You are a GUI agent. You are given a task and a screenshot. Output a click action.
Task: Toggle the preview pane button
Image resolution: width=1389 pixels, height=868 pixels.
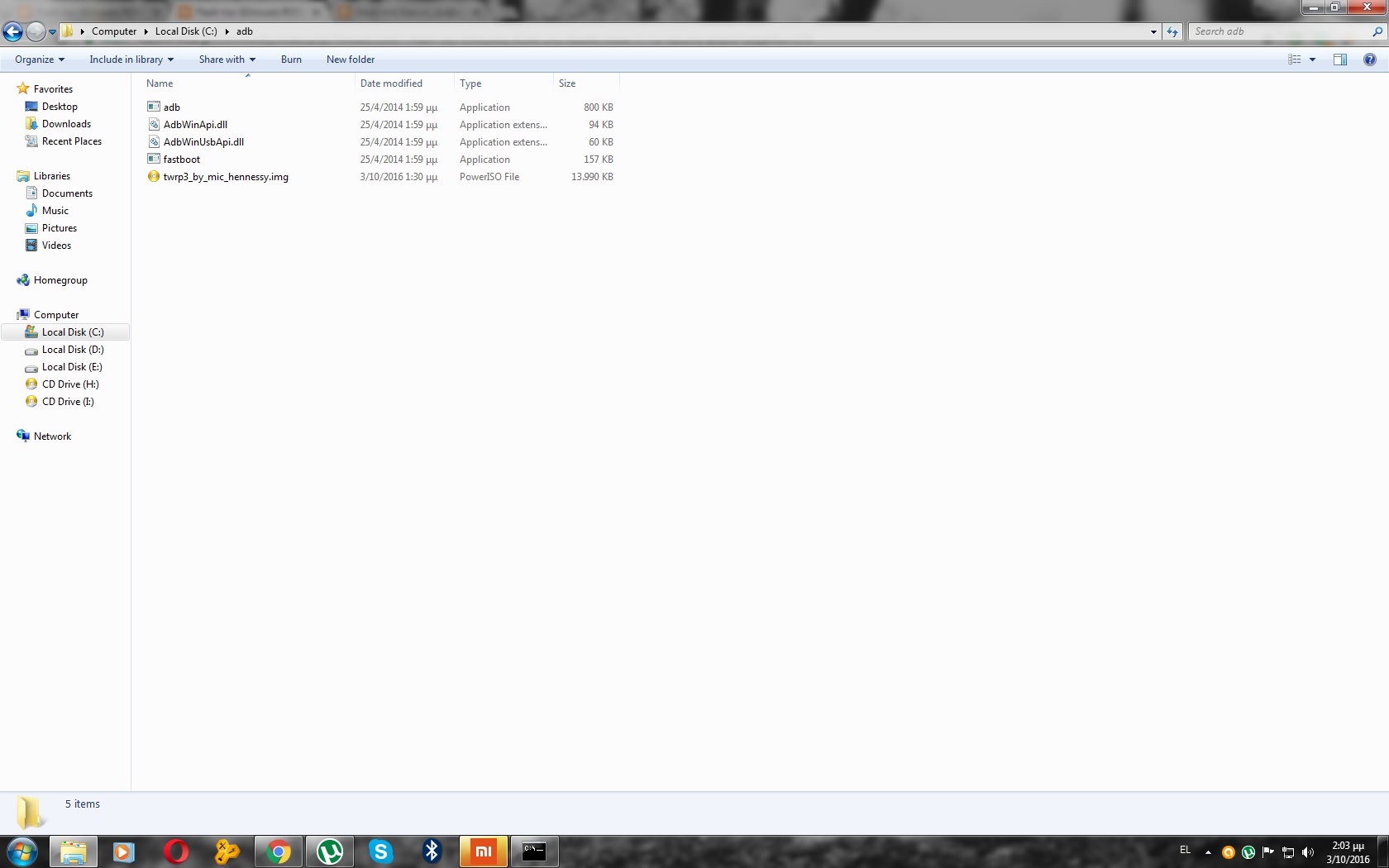1340,60
